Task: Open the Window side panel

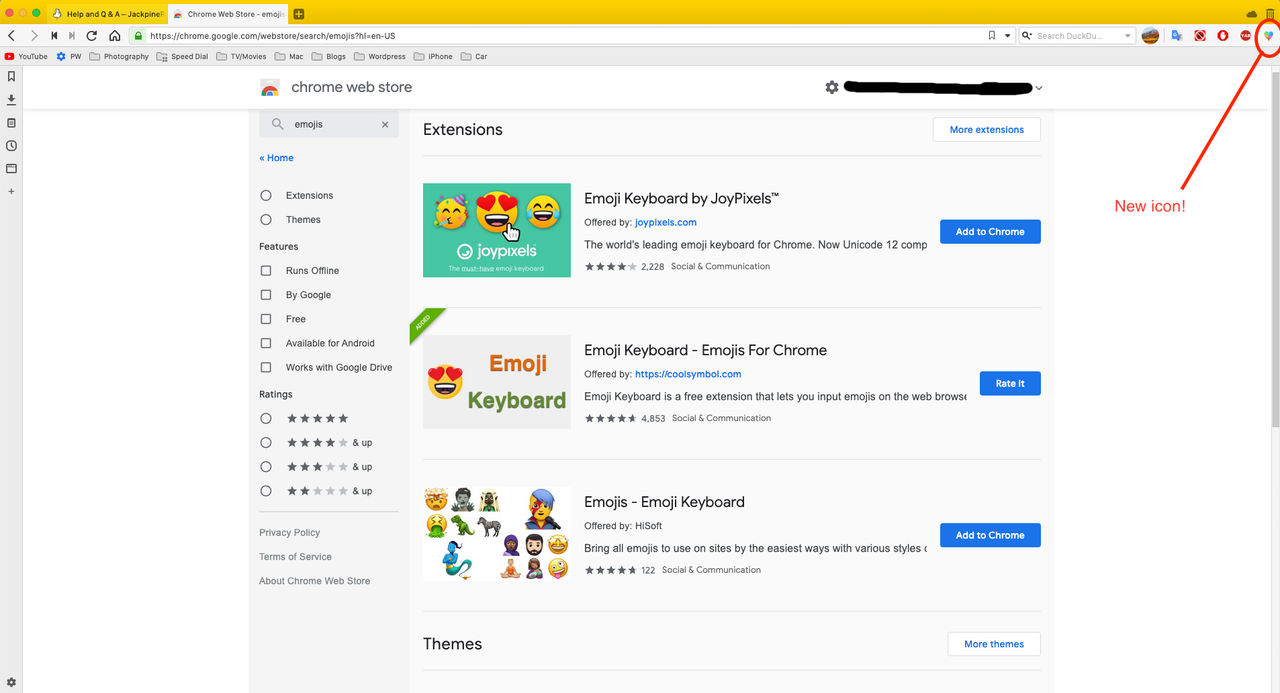Action: pos(11,168)
